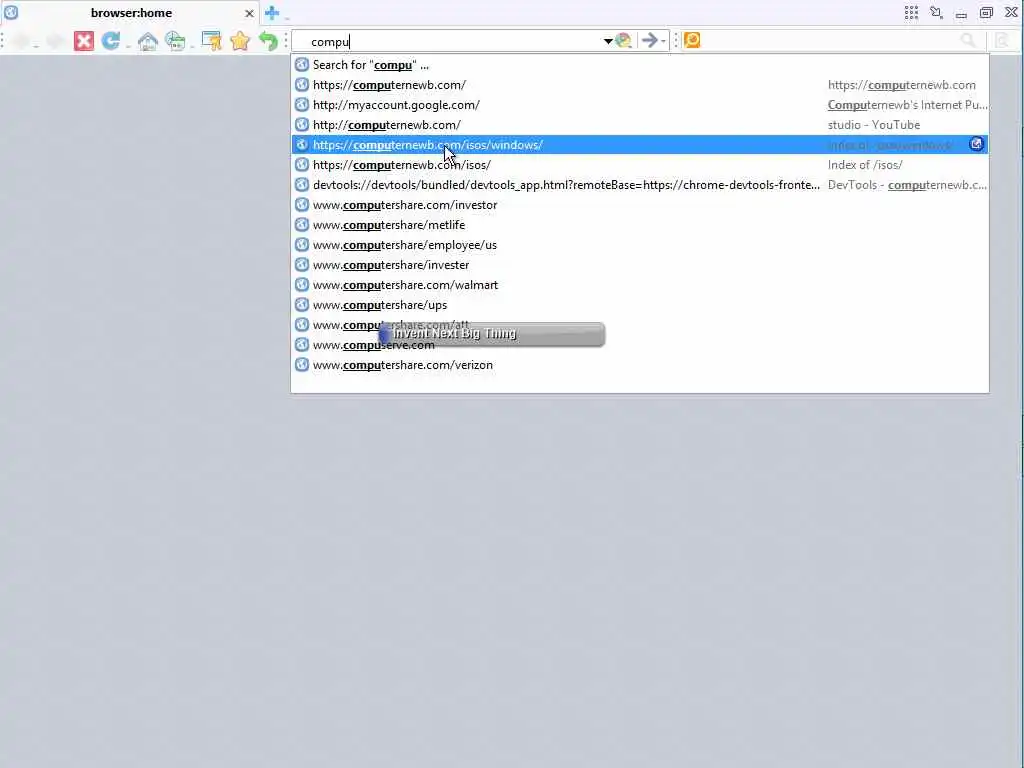Select www.computershare/invester suggestion
The image size is (1024, 768).
[640, 264]
